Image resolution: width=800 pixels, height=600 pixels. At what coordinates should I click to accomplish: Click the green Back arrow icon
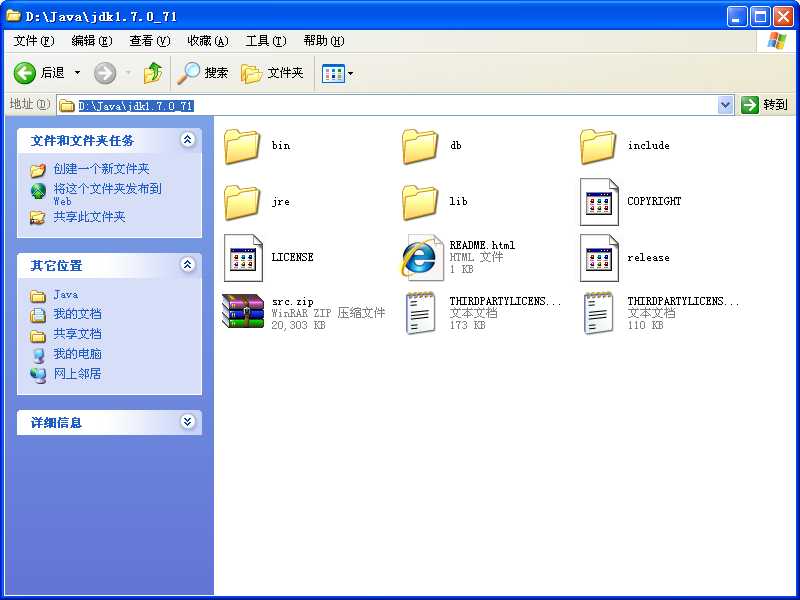coord(24,73)
